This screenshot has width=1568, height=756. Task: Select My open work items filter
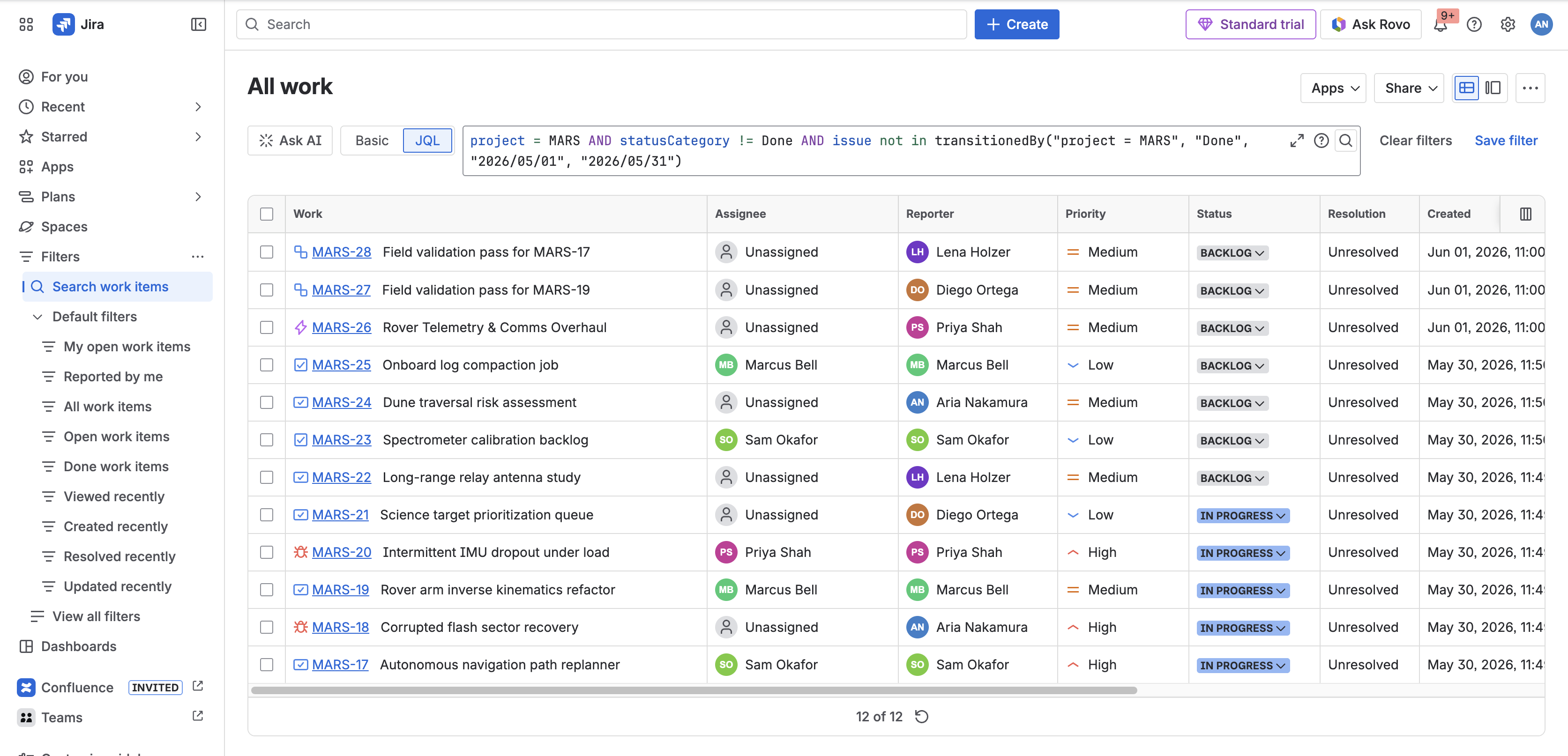pos(117,347)
